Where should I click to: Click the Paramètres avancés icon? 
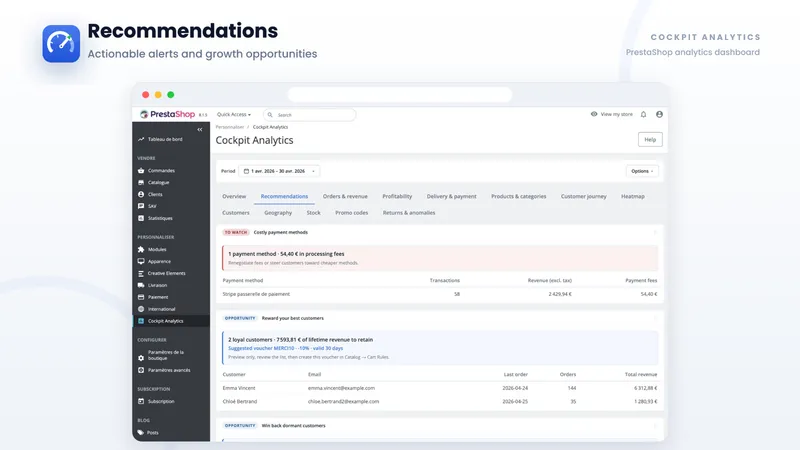pos(141,370)
